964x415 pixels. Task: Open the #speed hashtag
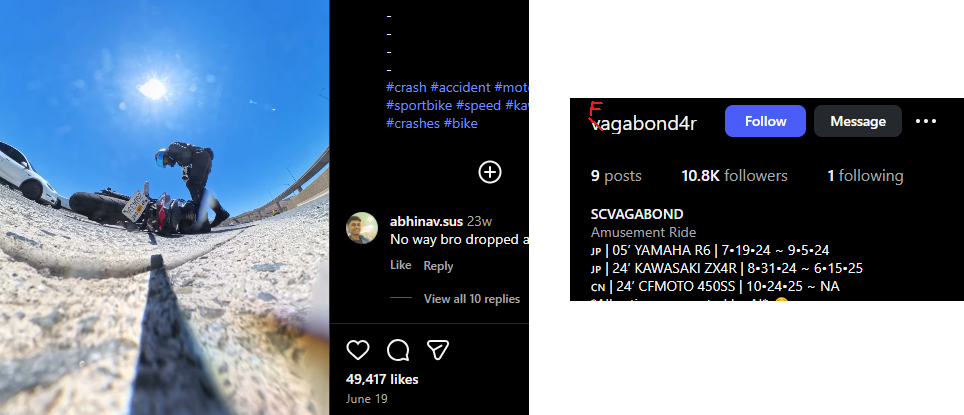pyautogui.click(x=478, y=105)
